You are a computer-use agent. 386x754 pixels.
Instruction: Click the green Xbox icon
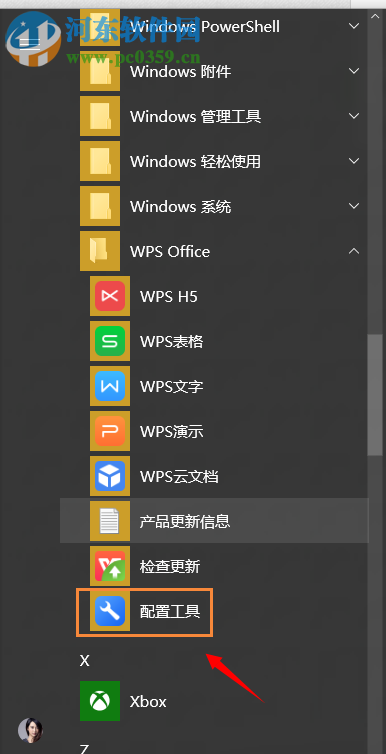point(100,701)
